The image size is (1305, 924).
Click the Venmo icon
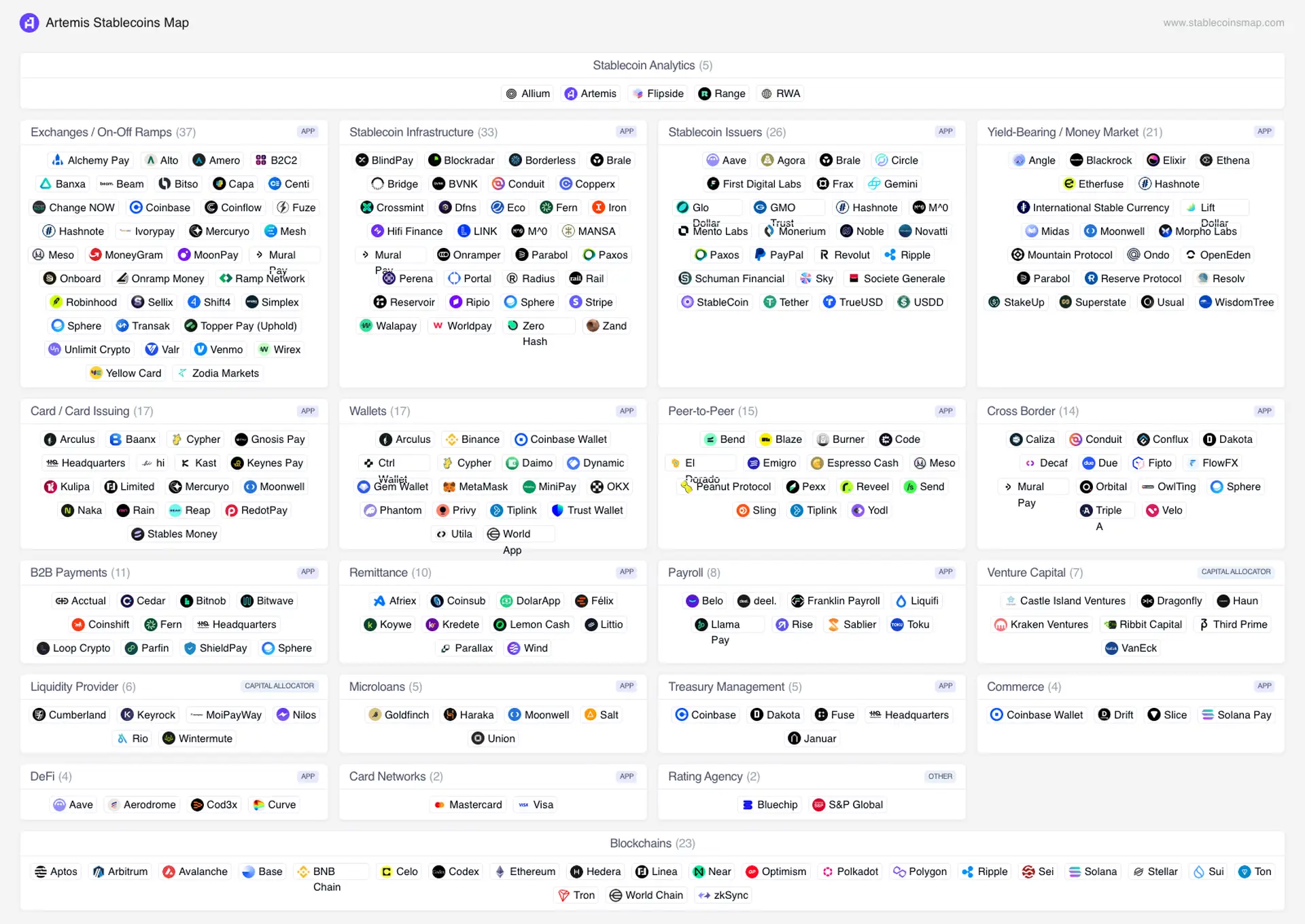(201, 349)
